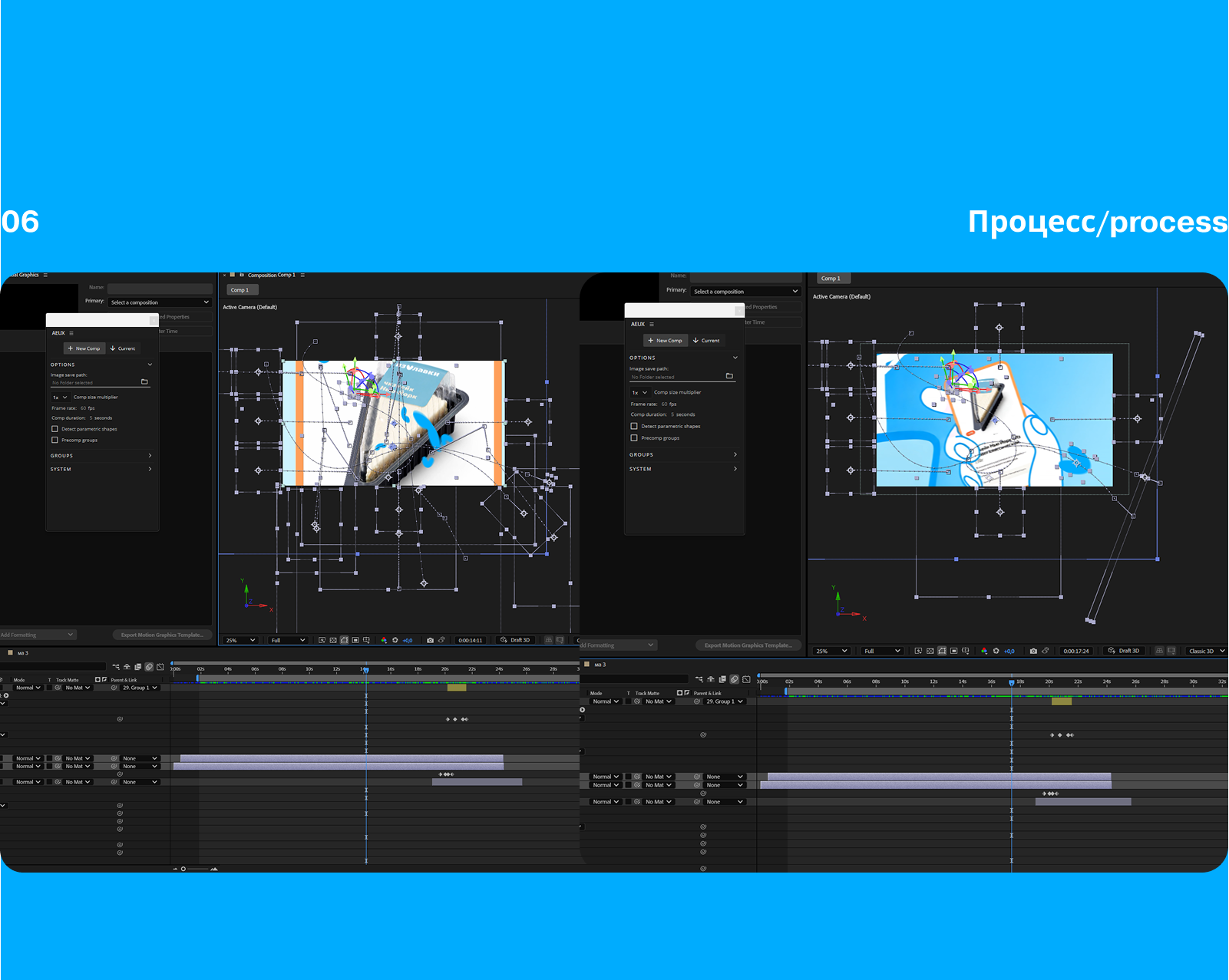
Task: Click Name input field in left screenshot
Action: (160, 288)
